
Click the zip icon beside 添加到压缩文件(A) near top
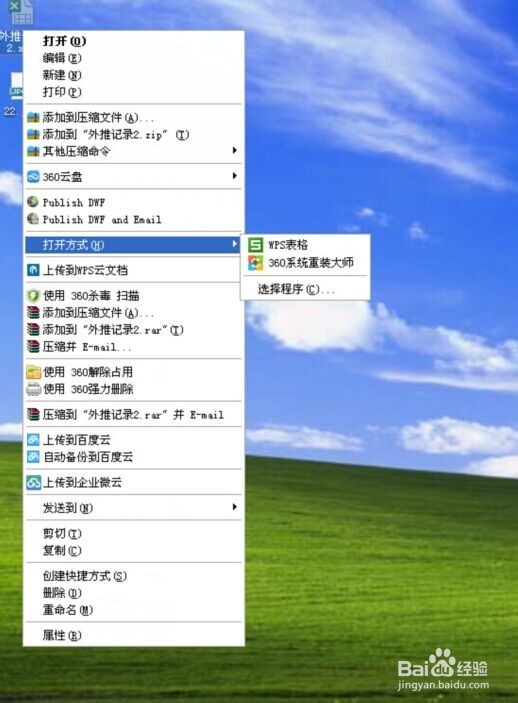point(33,117)
